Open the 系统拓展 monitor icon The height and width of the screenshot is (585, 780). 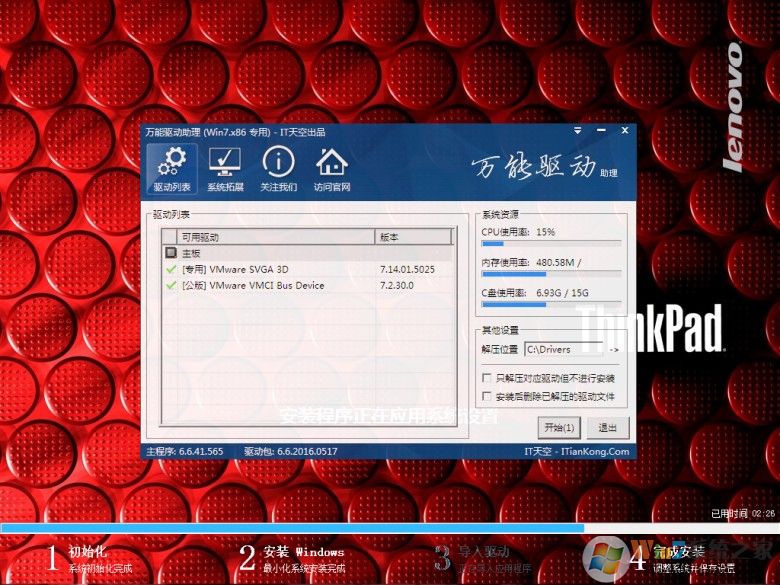pos(224,168)
